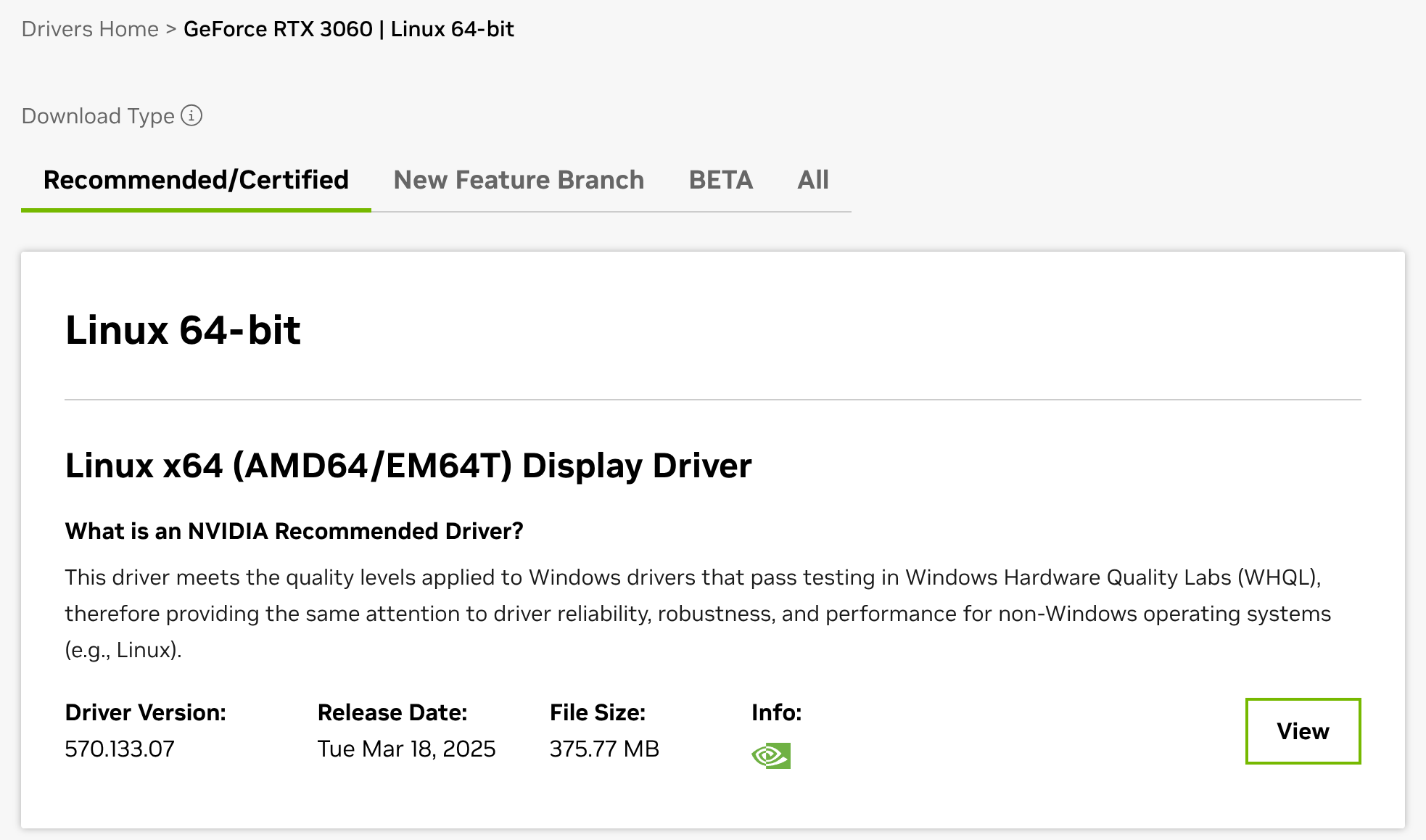Click the Download Type info icon

point(191,115)
